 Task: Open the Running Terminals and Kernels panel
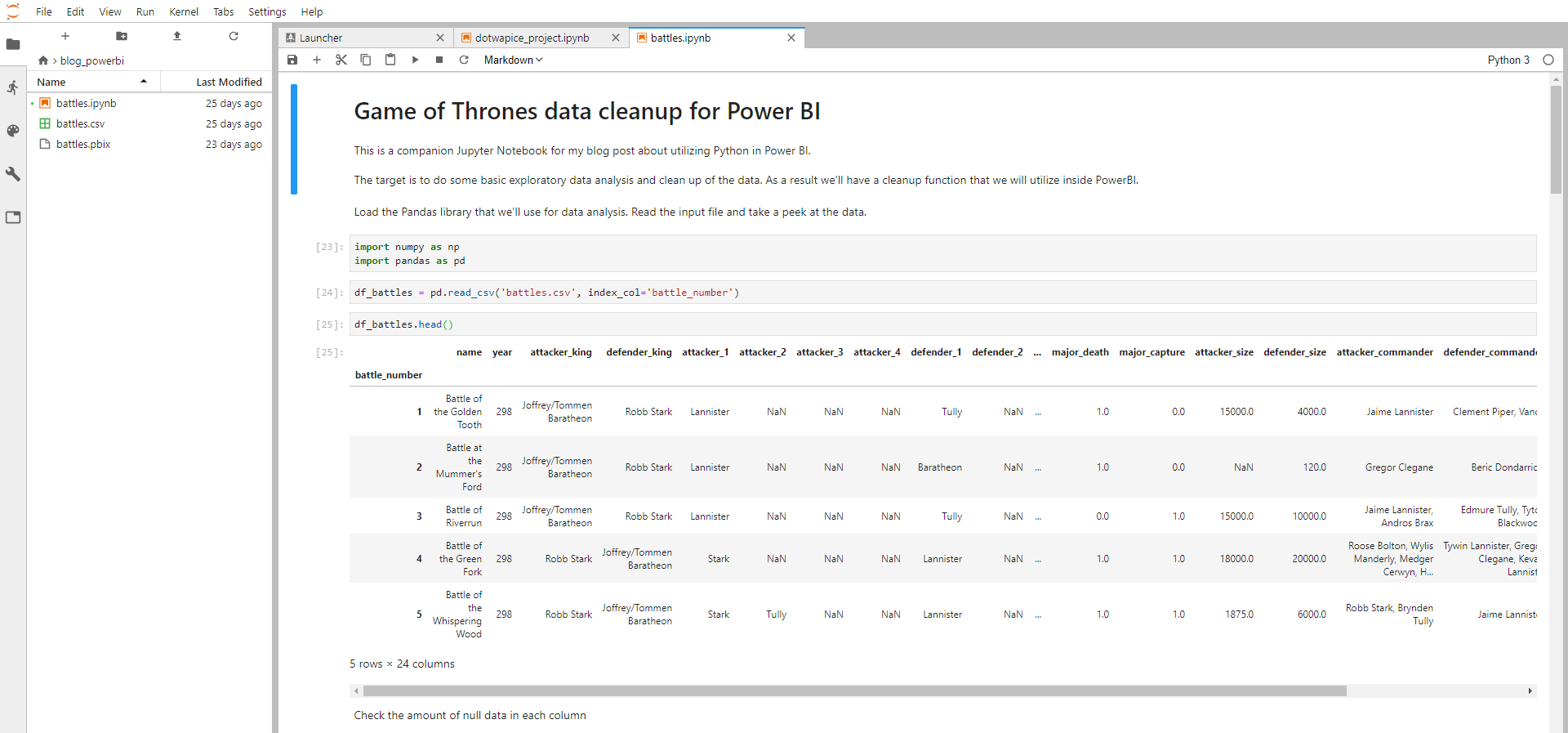point(13,87)
